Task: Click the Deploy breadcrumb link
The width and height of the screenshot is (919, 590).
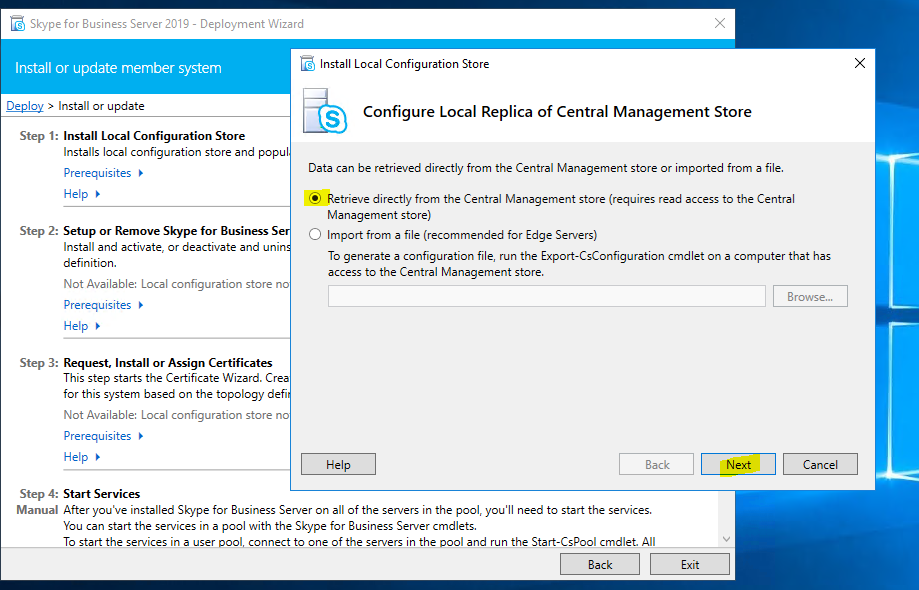Action: [25, 106]
